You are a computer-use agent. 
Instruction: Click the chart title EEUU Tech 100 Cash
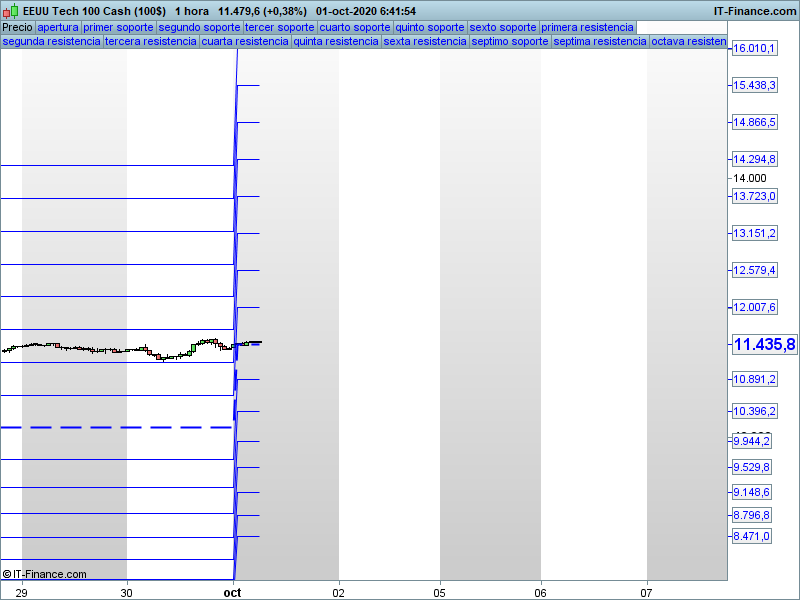(x=94, y=11)
